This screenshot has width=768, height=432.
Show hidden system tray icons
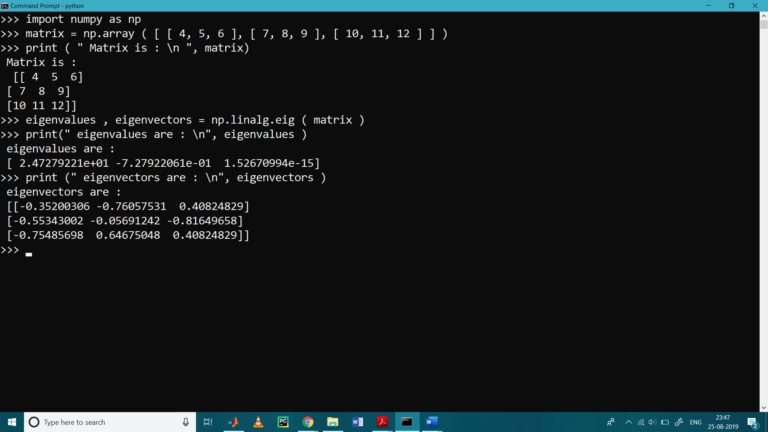click(x=630, y=422)
